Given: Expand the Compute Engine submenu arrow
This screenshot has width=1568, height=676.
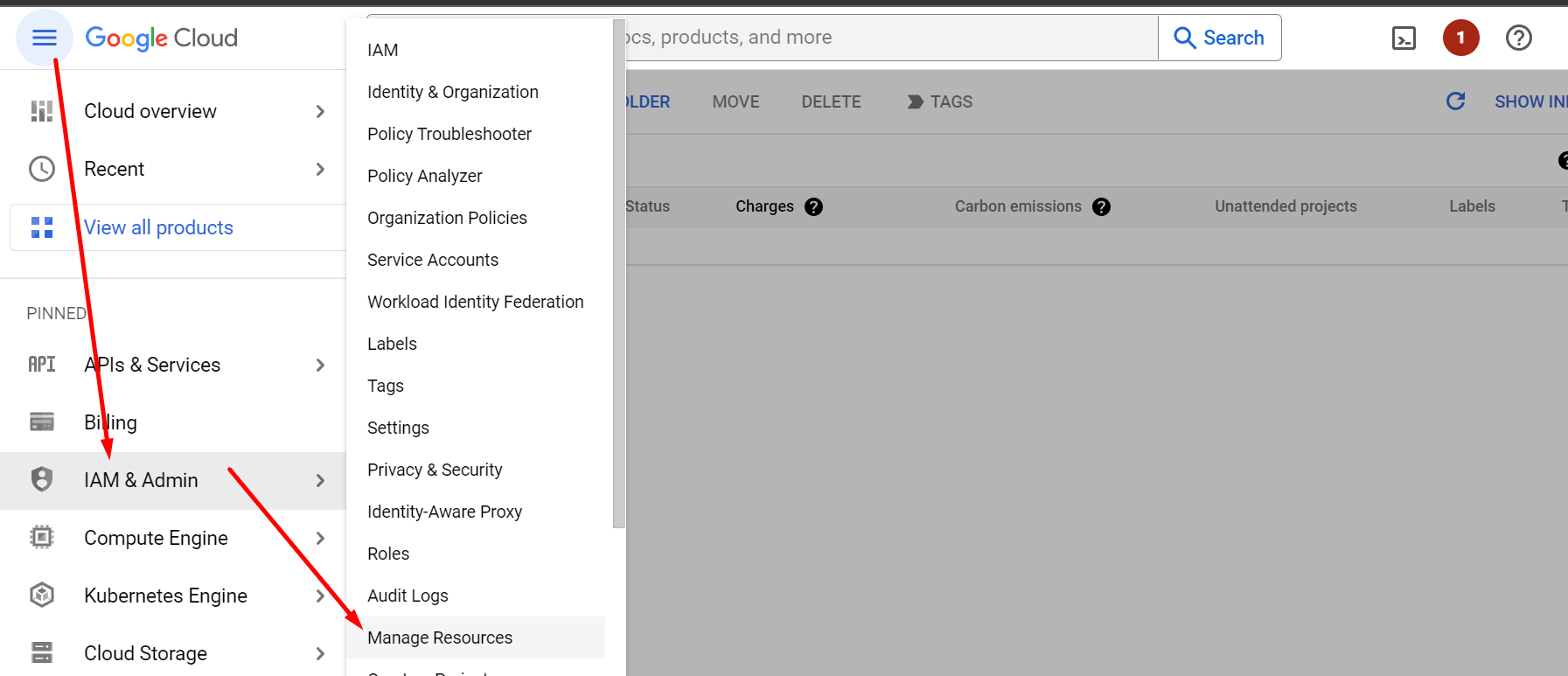Looking at the screenshot, I should (320, 538).
